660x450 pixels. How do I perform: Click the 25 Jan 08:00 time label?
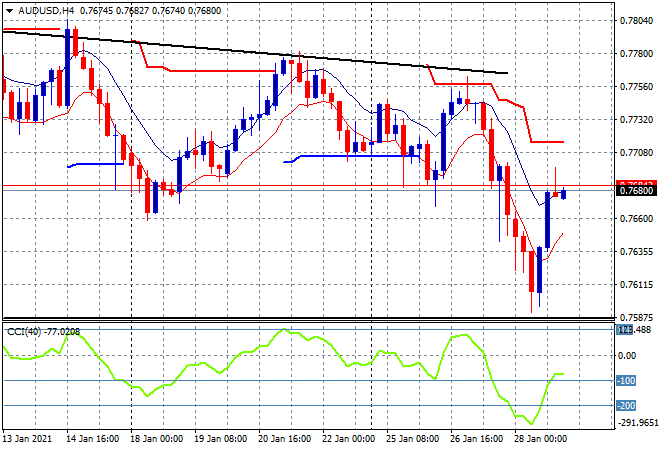tap(412, 439)
